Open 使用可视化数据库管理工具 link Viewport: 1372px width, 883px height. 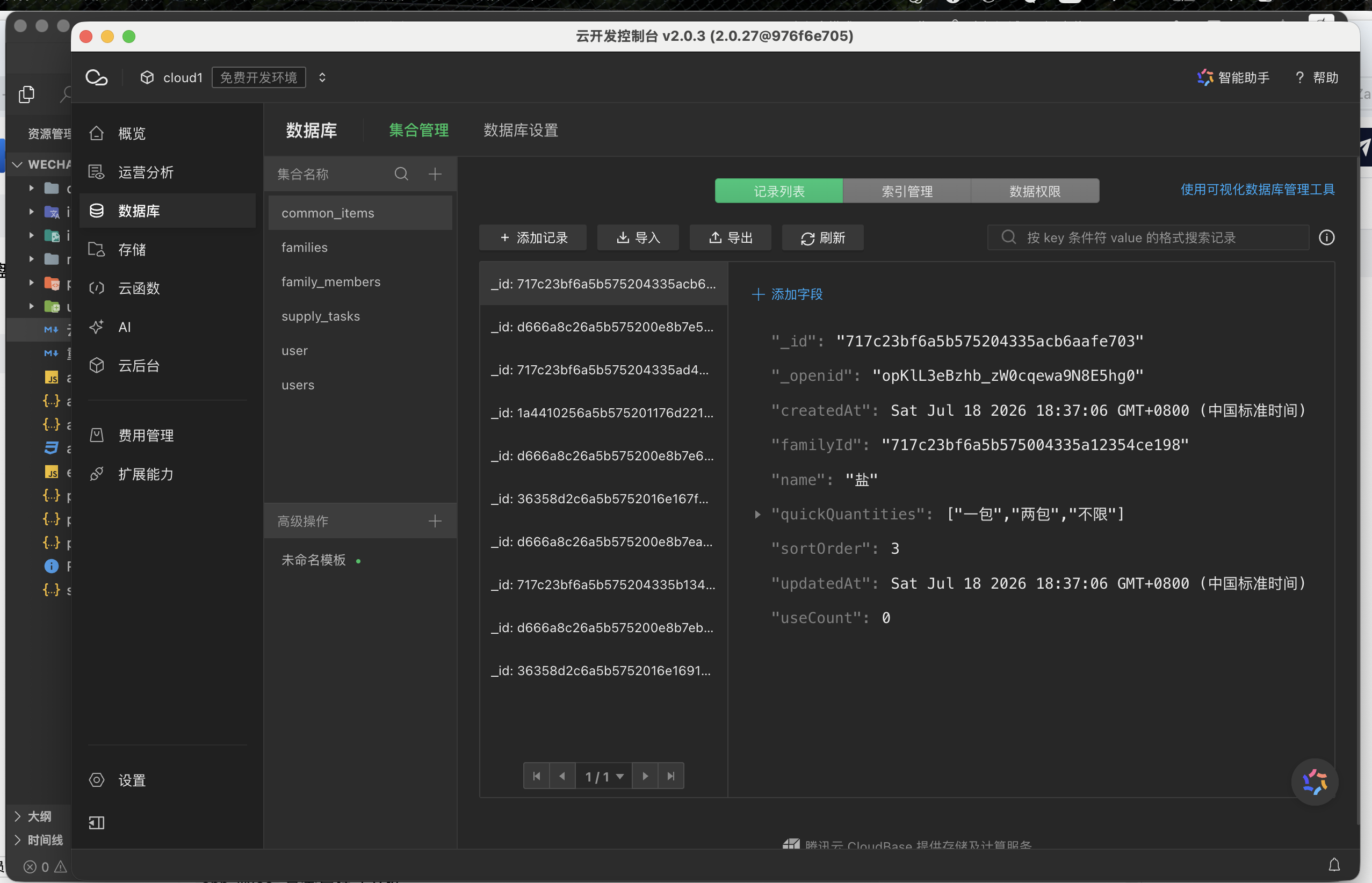[1258, 190]
